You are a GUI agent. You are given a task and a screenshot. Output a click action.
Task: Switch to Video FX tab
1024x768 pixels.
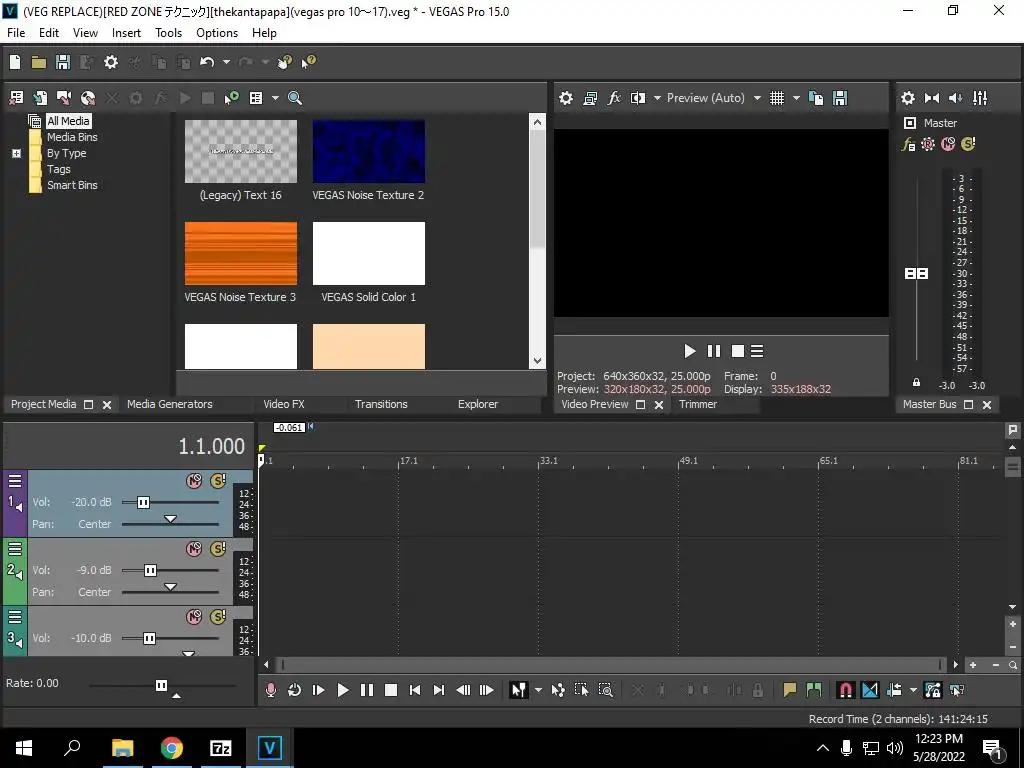pyautogui.click(x=283, y=404)
